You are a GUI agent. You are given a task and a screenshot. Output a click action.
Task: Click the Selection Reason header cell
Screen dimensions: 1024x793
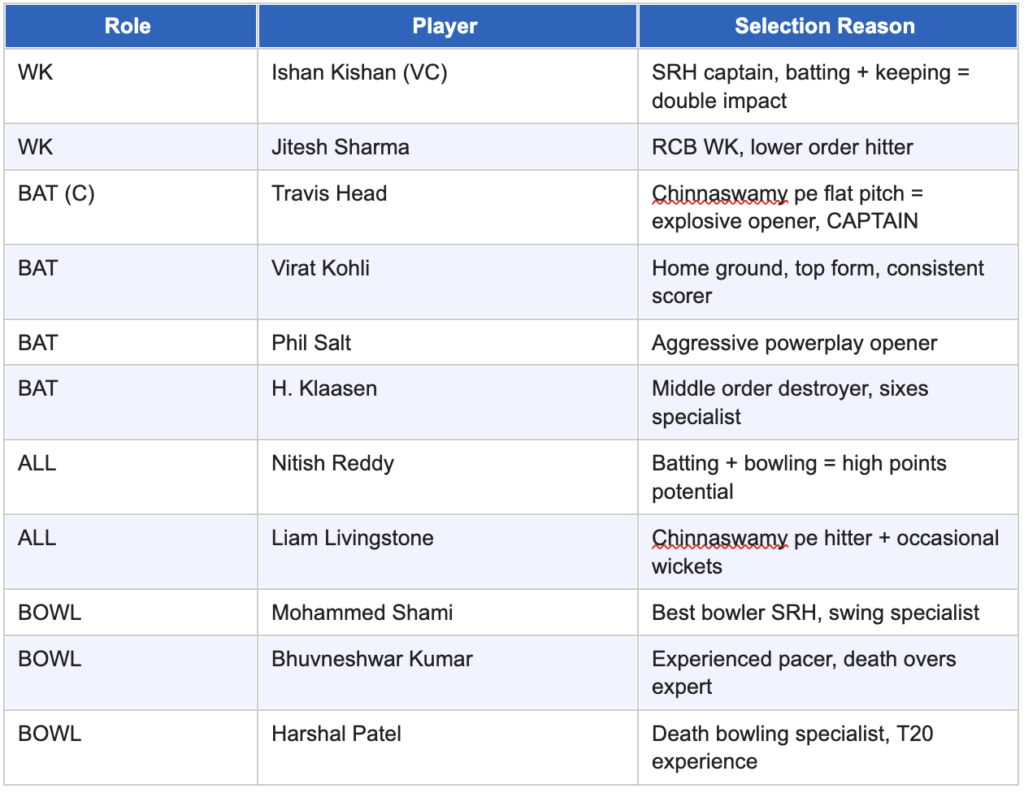pos(827,26)
